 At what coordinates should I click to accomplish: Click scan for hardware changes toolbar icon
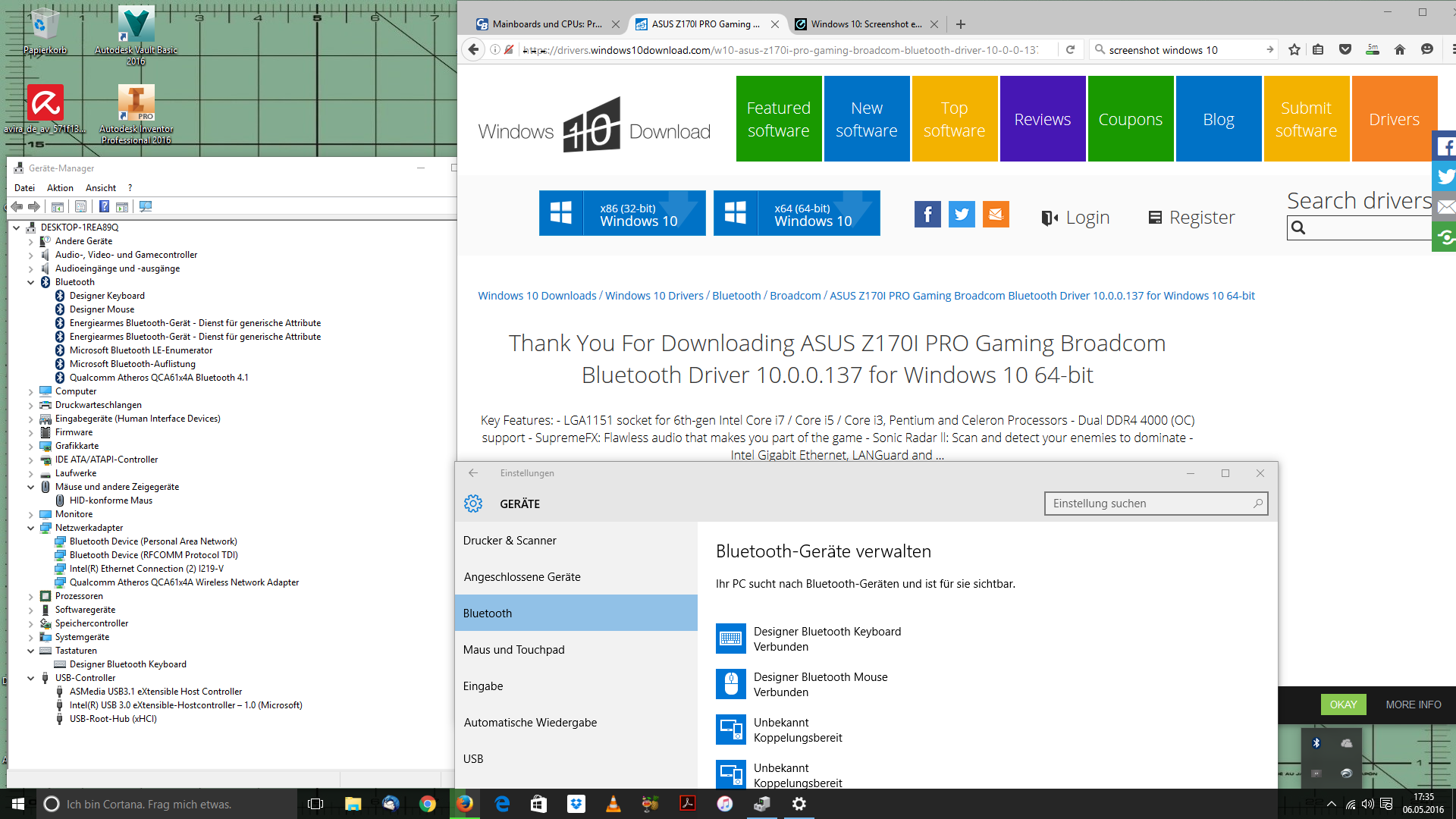(146, 206)
